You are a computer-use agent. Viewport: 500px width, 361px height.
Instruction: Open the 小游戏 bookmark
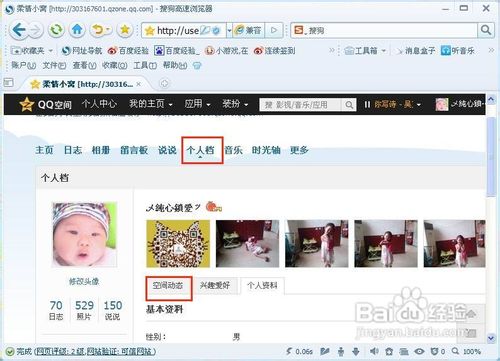pos(227,51)
